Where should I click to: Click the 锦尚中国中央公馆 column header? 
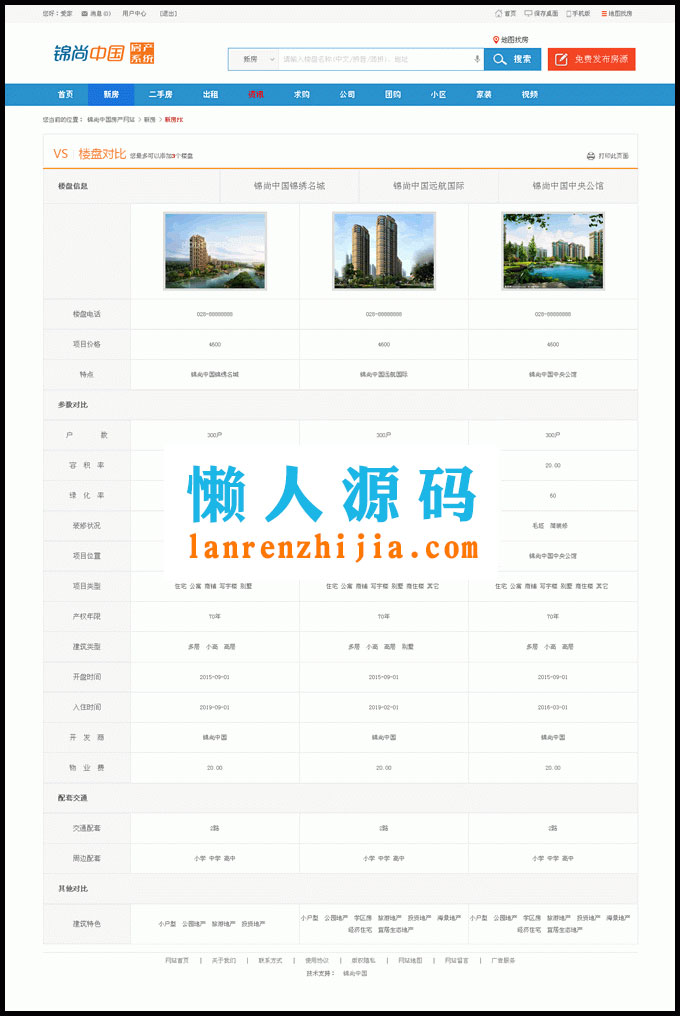568,186
